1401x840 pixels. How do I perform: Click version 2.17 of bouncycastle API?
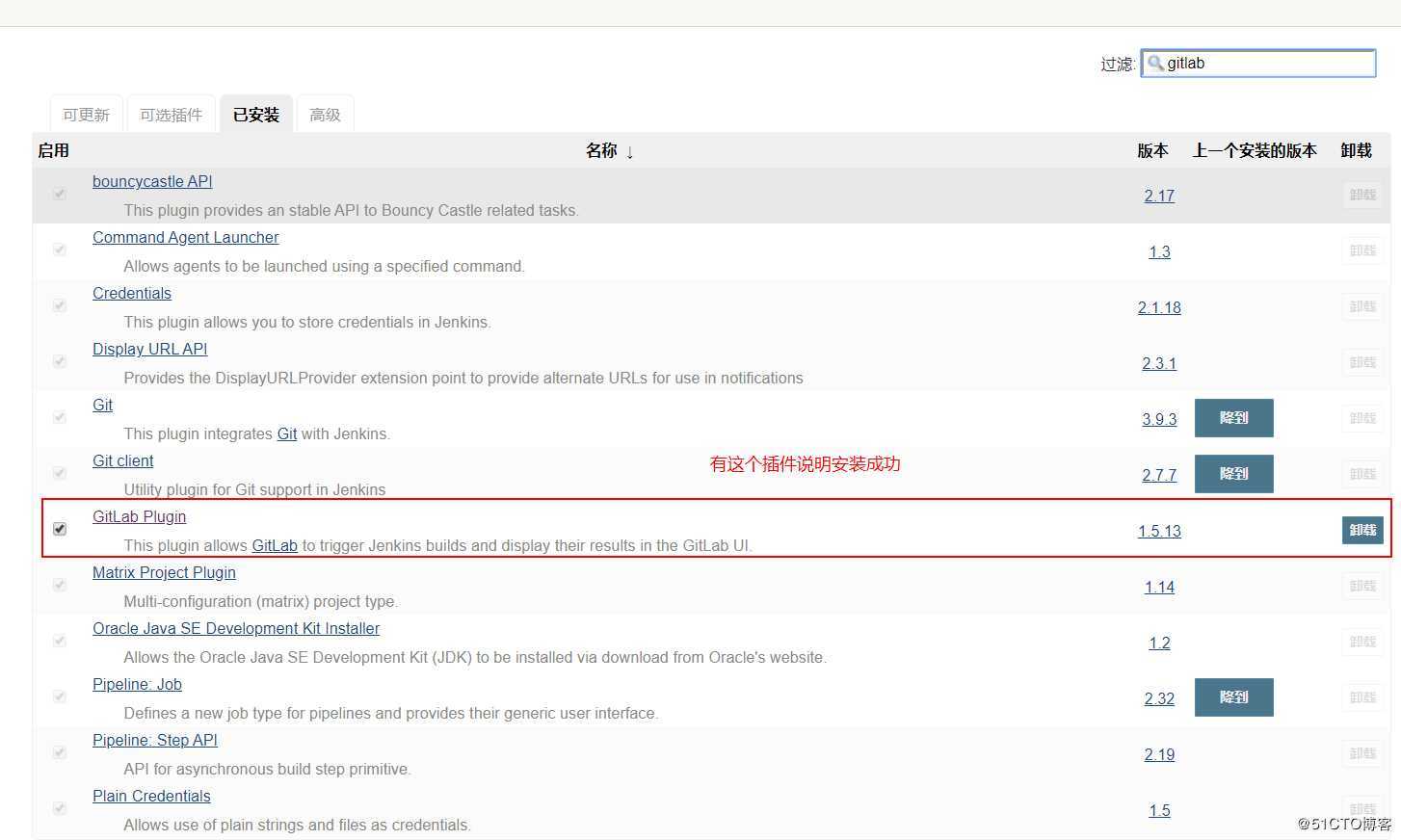point(1159,196)
